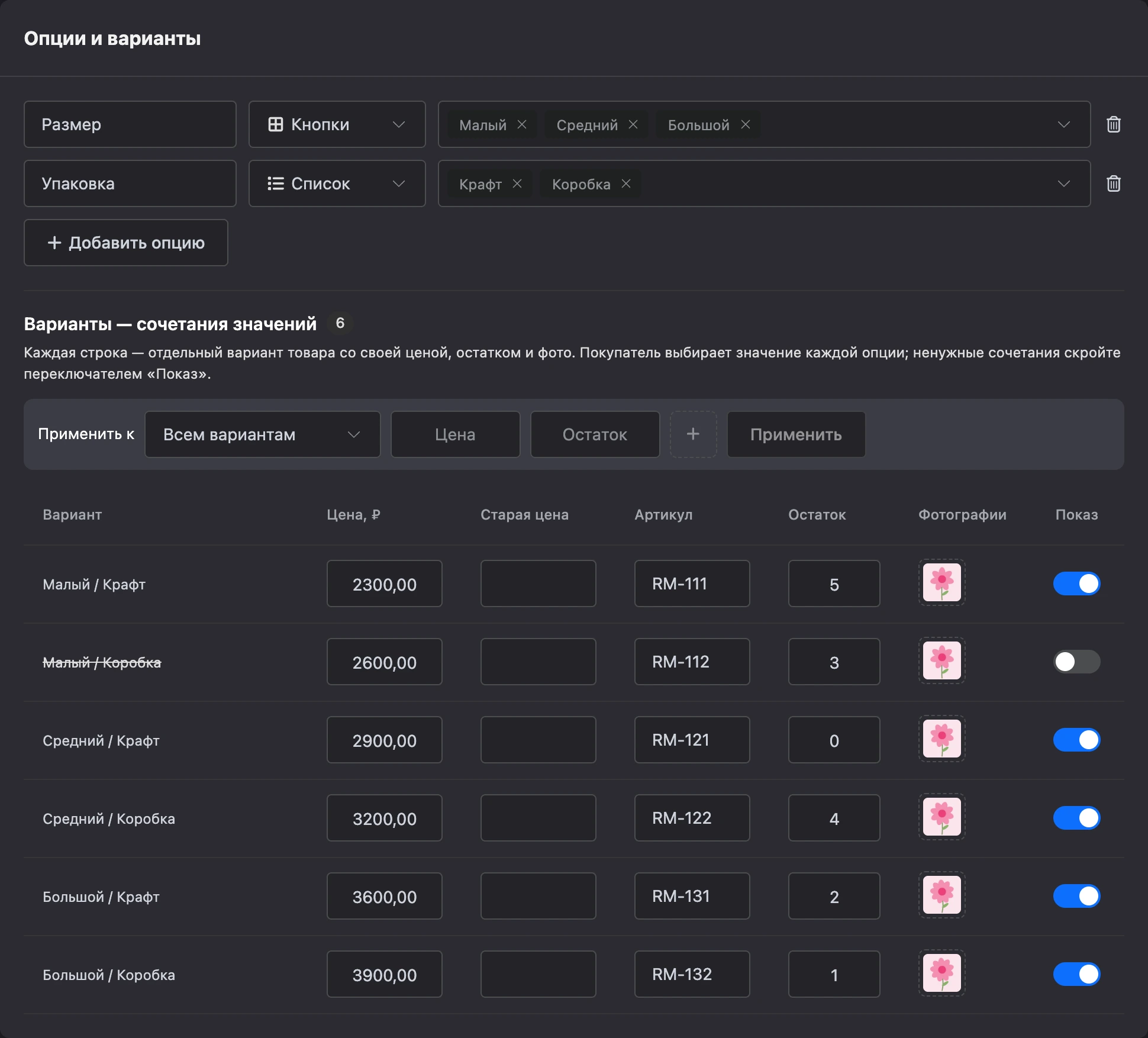Remove the Коробка value tag

point(626,184)
